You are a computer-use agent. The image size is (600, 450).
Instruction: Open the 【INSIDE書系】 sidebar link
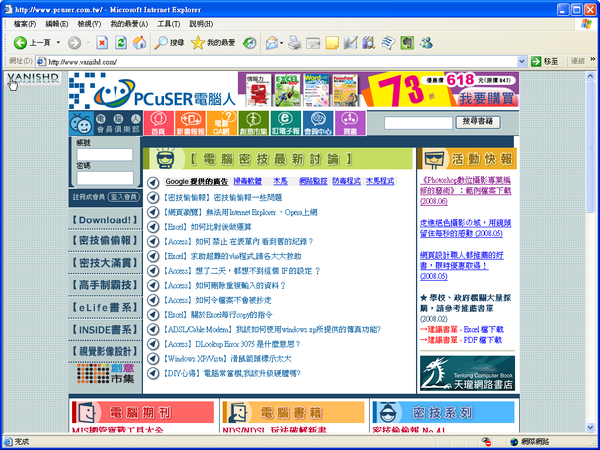[x=105, y=329]
